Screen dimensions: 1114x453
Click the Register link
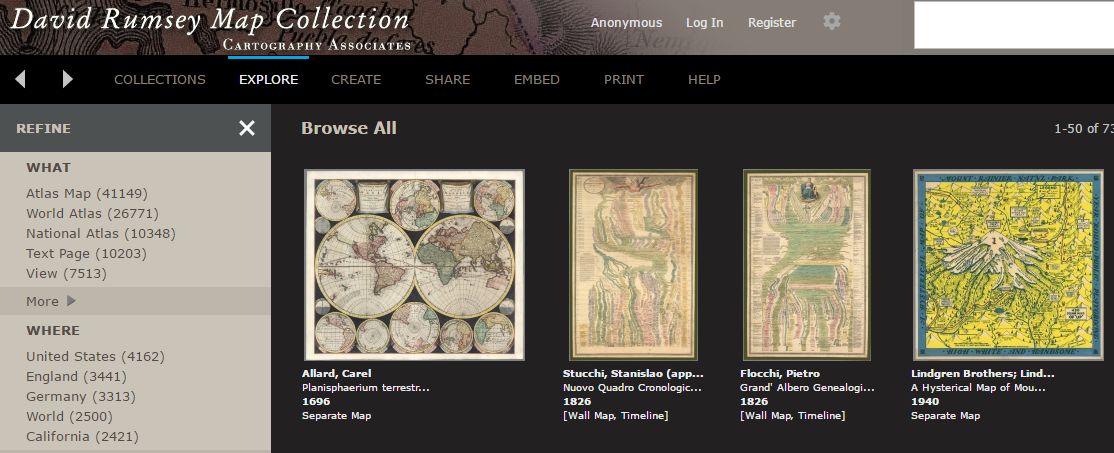[x=772, y=23]
